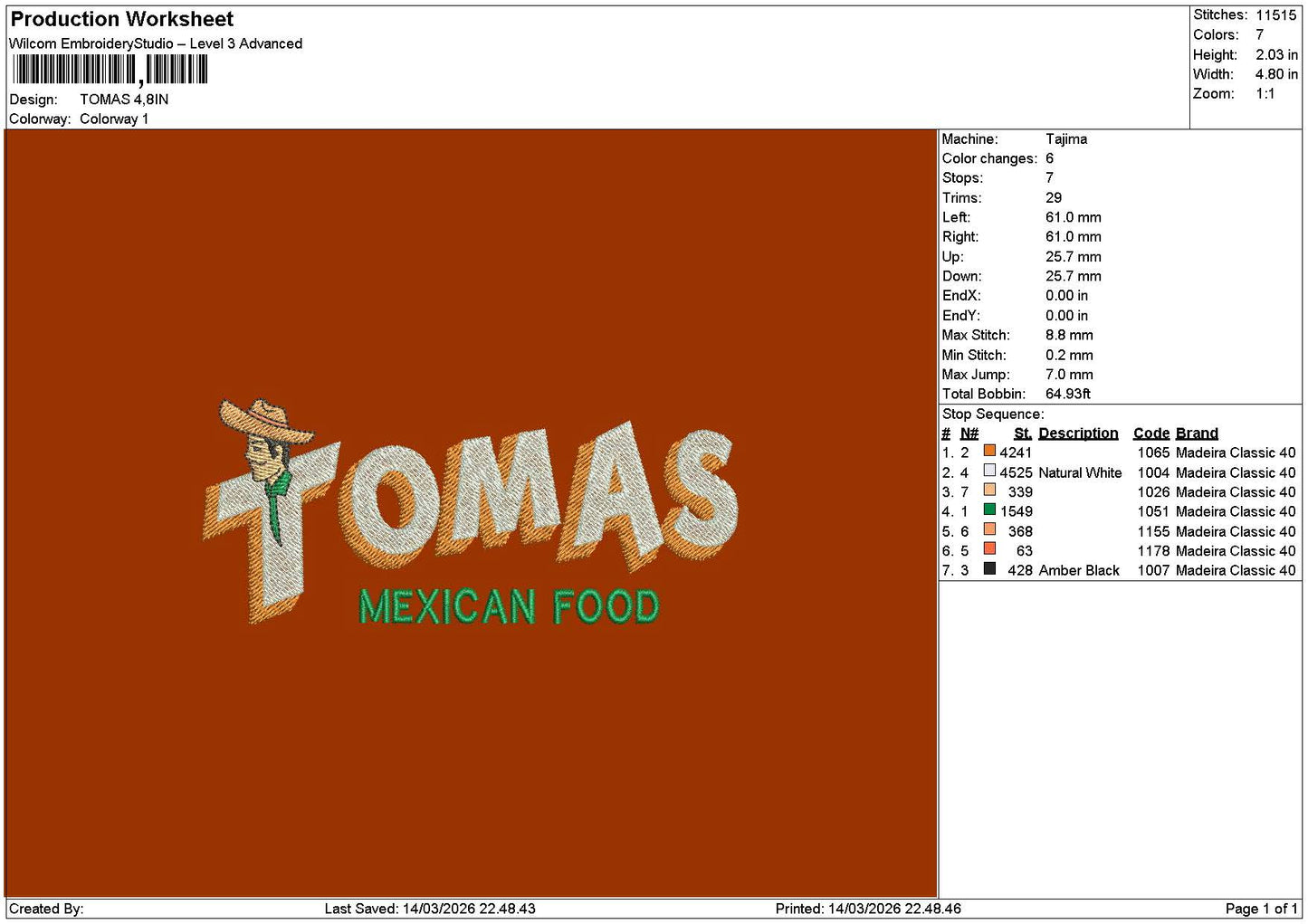Click the red-orange swatch for thread 63
Viewport: 1308px width, 924px height.
(x=989, y=548)
